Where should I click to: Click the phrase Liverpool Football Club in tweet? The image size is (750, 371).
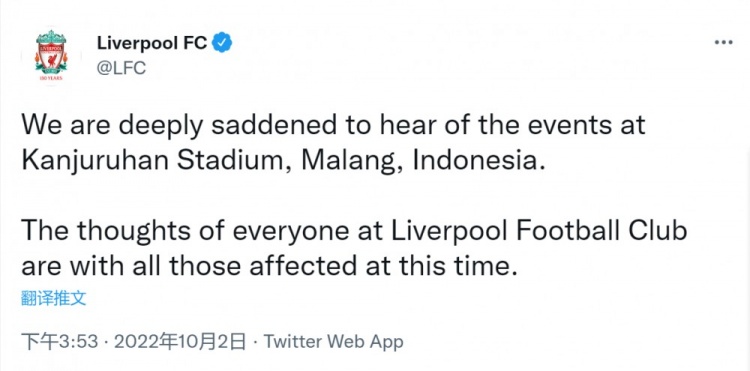pos(540,231)
